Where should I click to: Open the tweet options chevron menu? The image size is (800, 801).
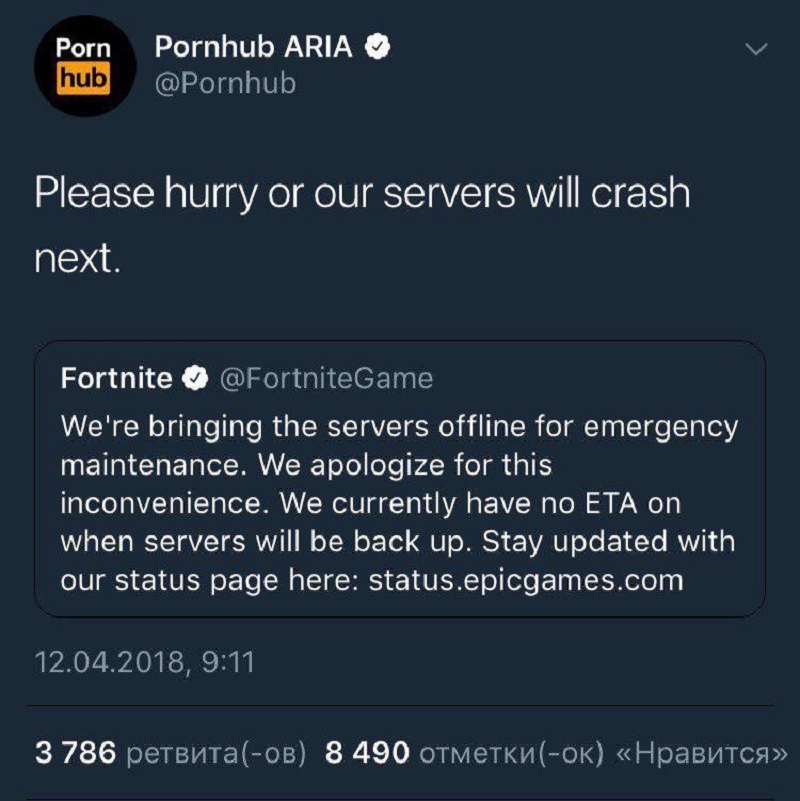coord(757,50)
